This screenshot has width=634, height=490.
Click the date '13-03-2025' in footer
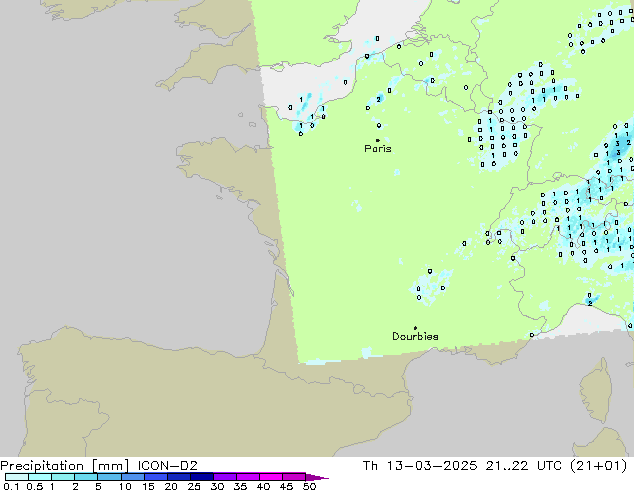[432, 466]
